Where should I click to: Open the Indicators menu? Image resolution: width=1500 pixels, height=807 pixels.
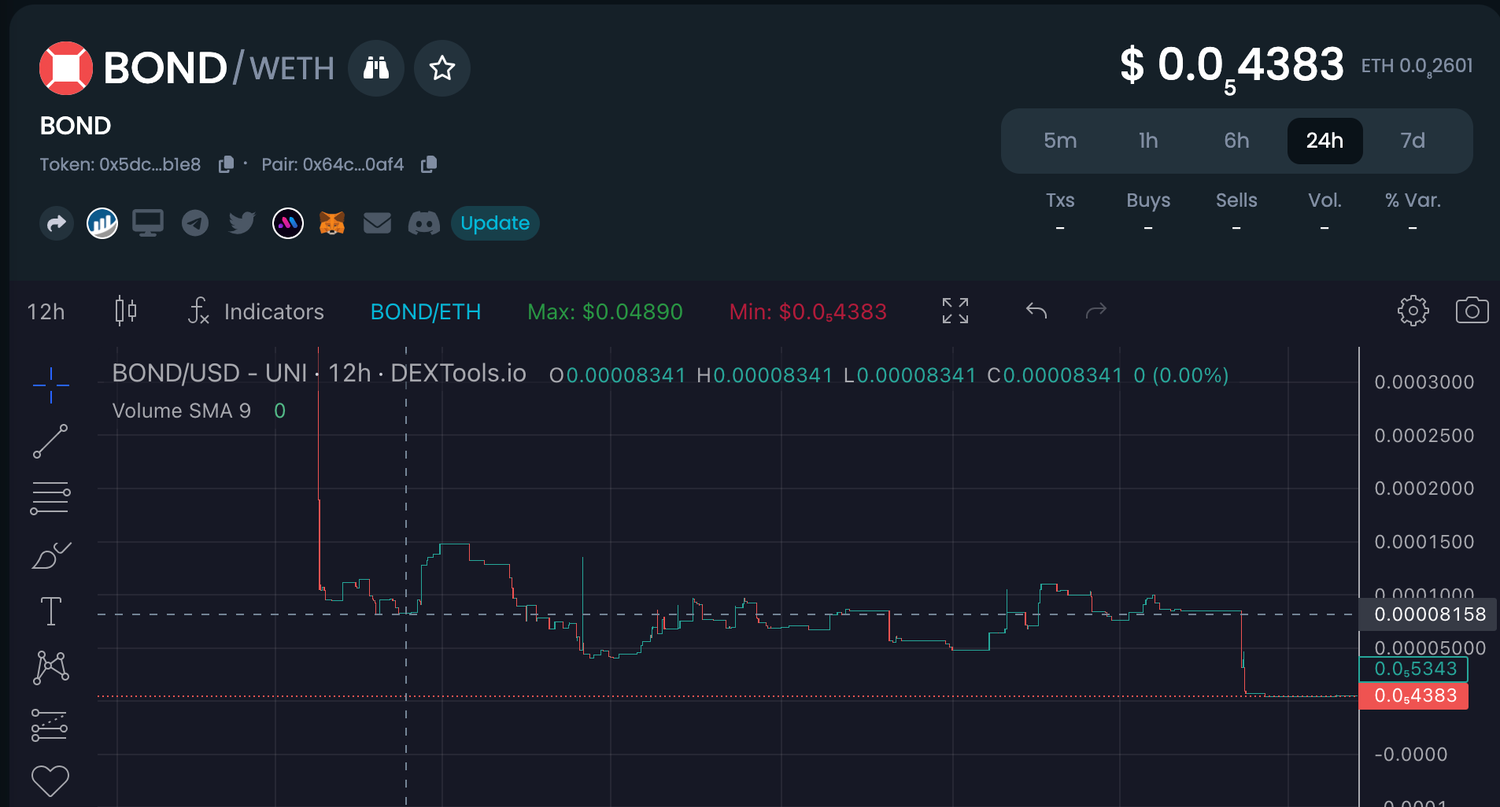(256, 312)
